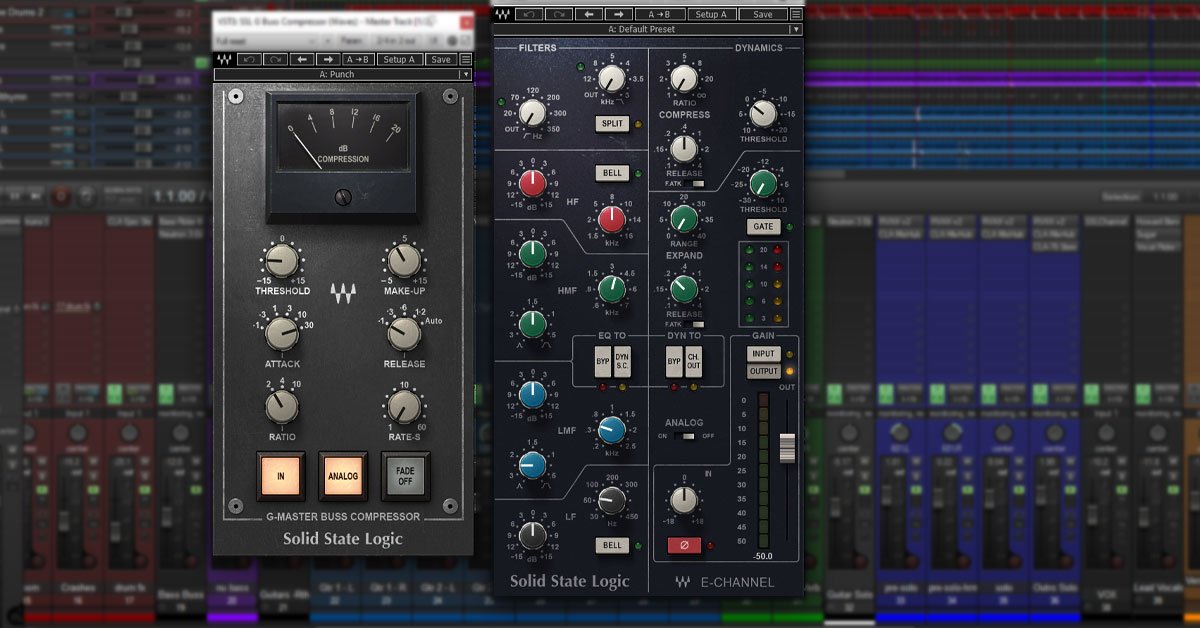The width and height of the screenshot is (1200, 628).
Task: Toggle the compressor IN button
Action: pyautogui.click(x=281, y=476)
